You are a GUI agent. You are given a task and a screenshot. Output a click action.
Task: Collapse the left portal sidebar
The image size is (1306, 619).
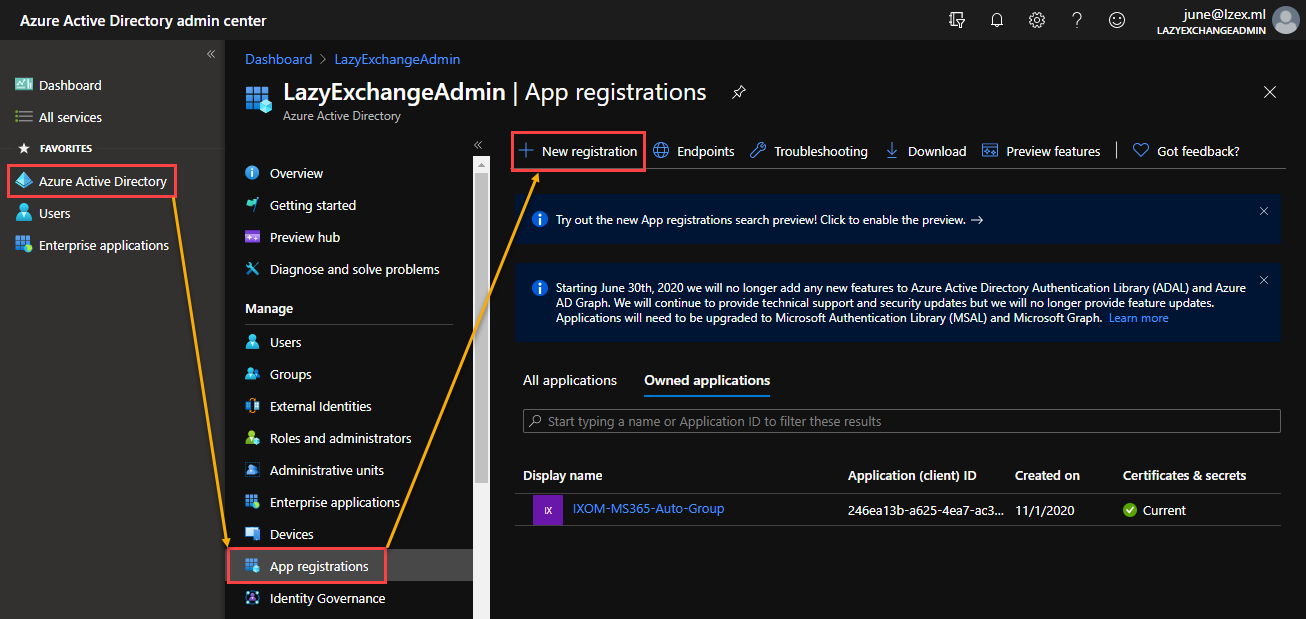point(211,54)
